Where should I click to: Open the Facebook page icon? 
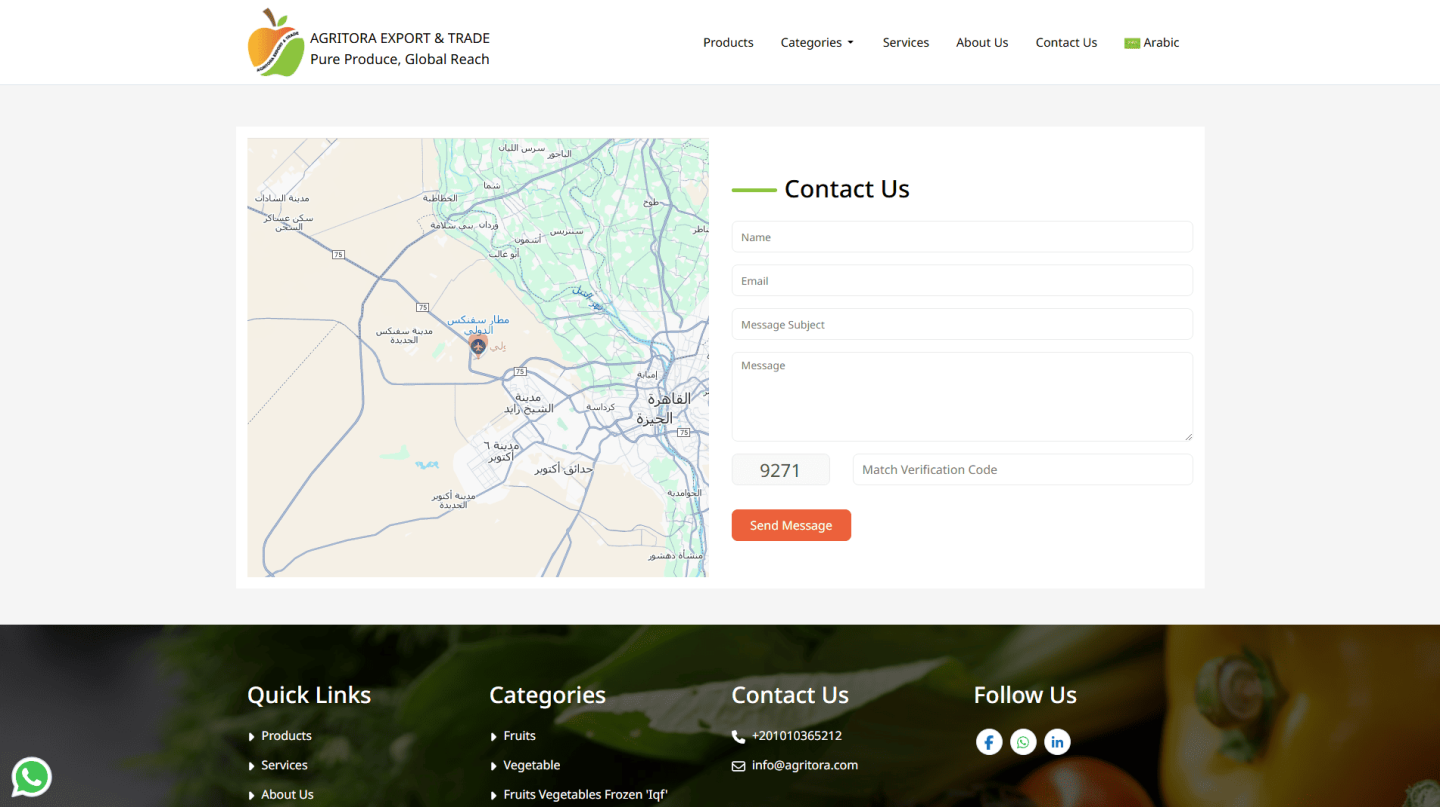tap(989, 741)
